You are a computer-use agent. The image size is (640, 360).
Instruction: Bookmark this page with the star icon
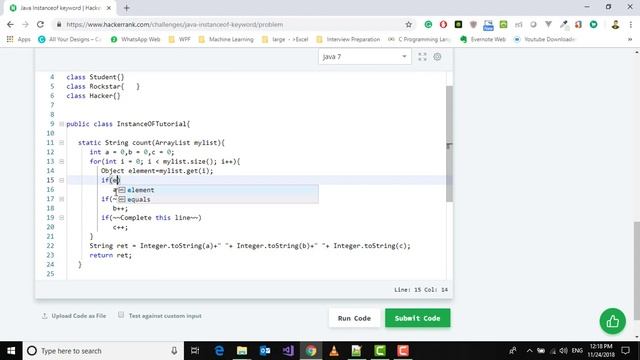409,24
